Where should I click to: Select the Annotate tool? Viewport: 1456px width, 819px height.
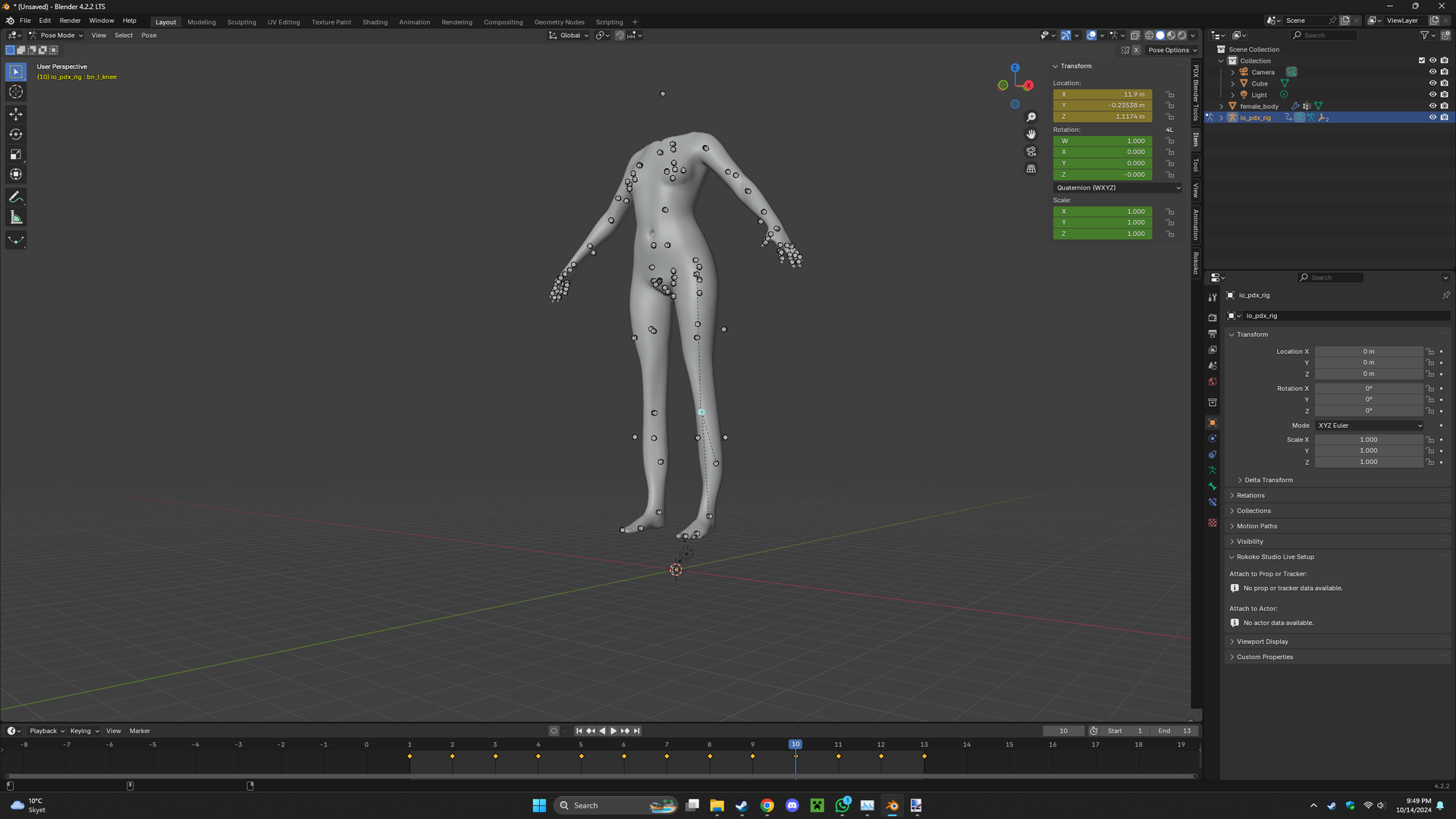tap(16, 197)
